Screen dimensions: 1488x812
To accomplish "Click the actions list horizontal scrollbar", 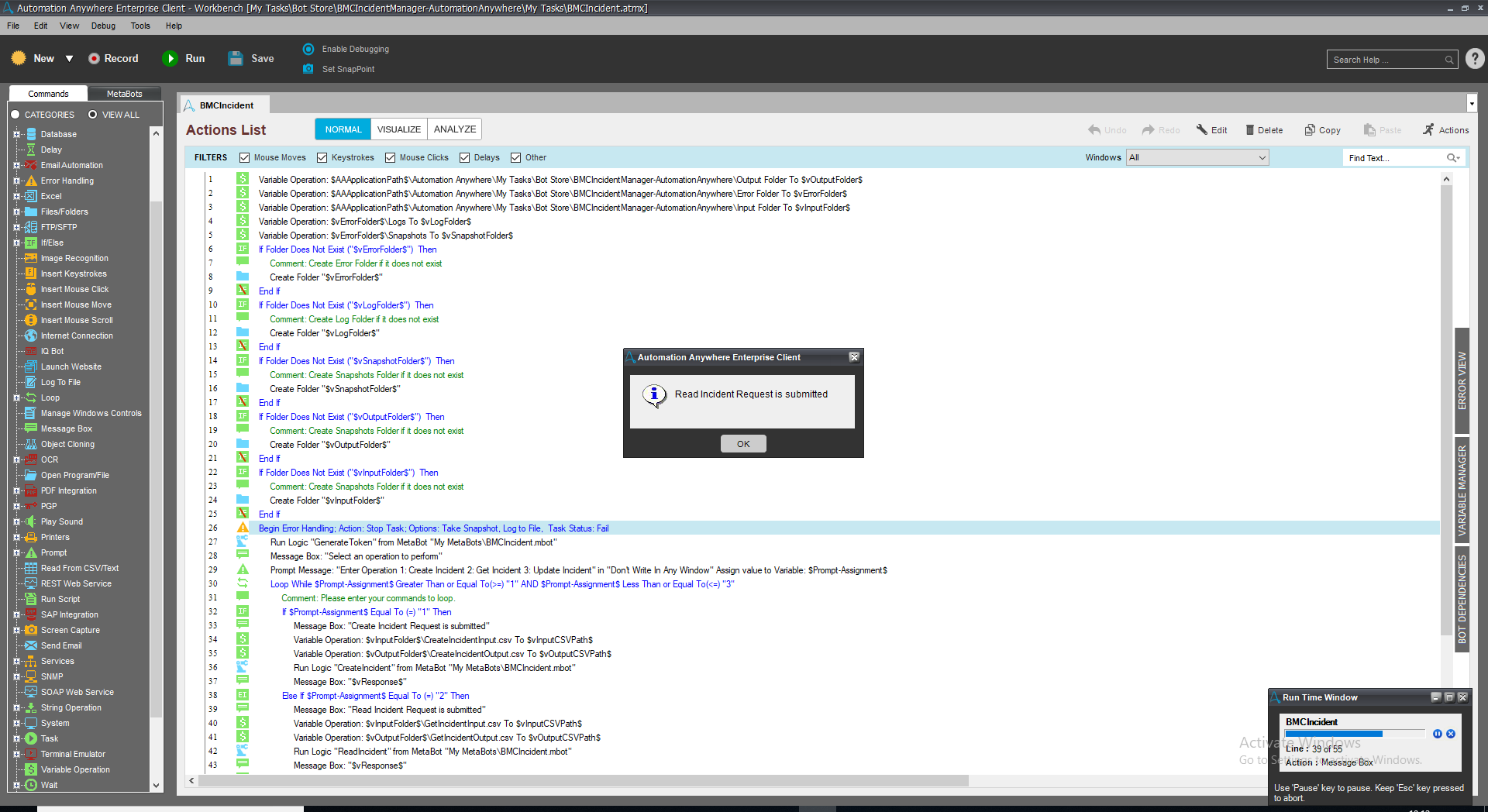I will pyautogui.click(x=583, y=781).
